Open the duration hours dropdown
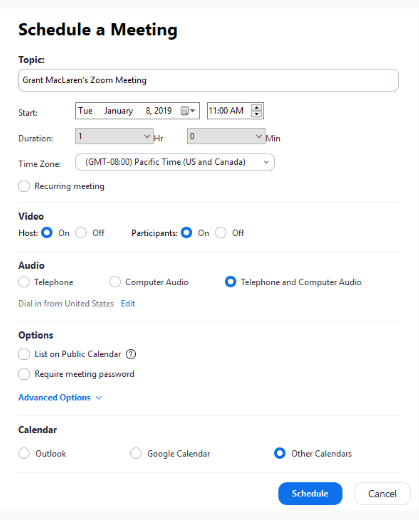The height and width of the screenshot is (520, 419). pyautogui.click(x=114, y=136)
